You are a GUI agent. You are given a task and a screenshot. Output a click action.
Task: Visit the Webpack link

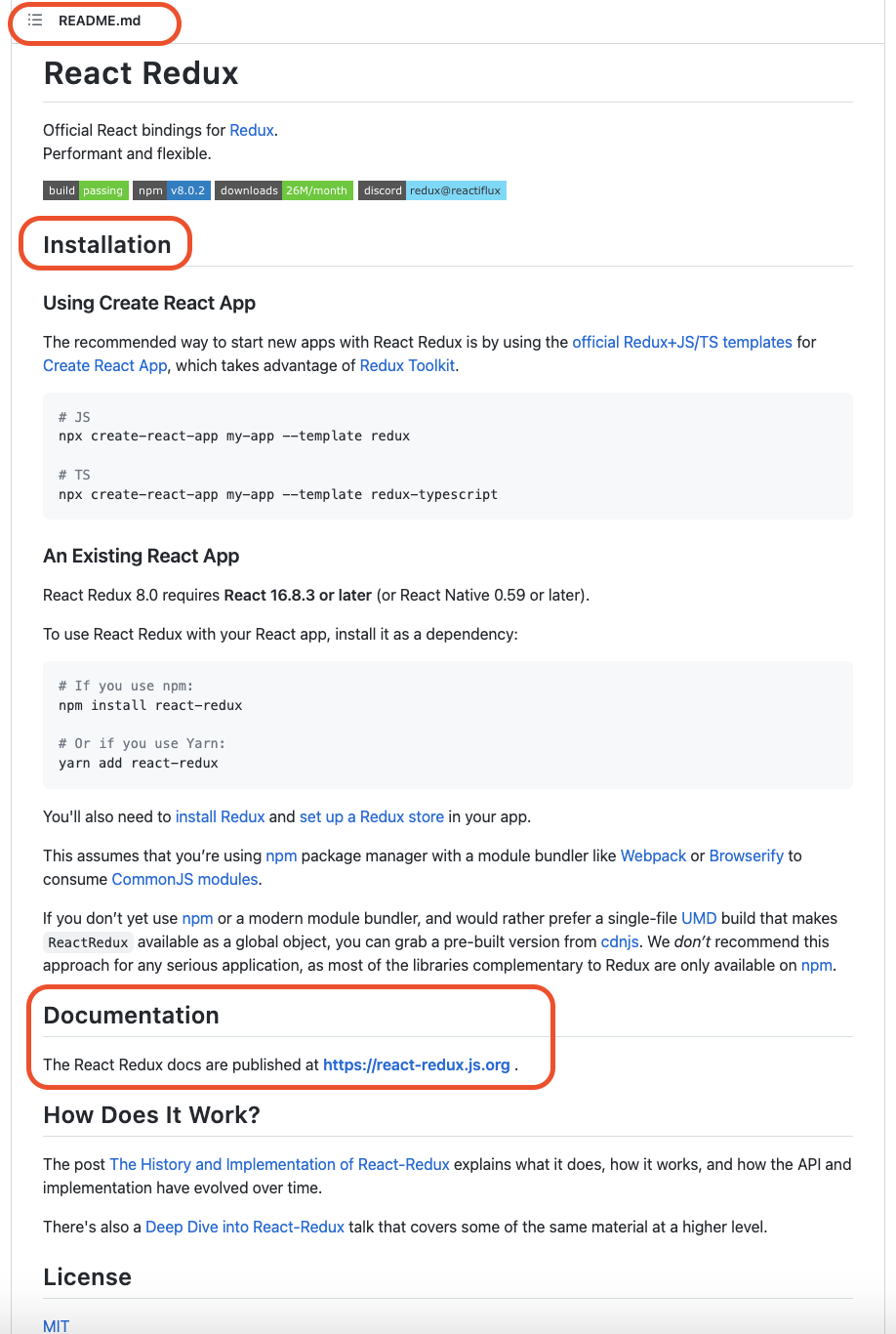pos(653,855)
